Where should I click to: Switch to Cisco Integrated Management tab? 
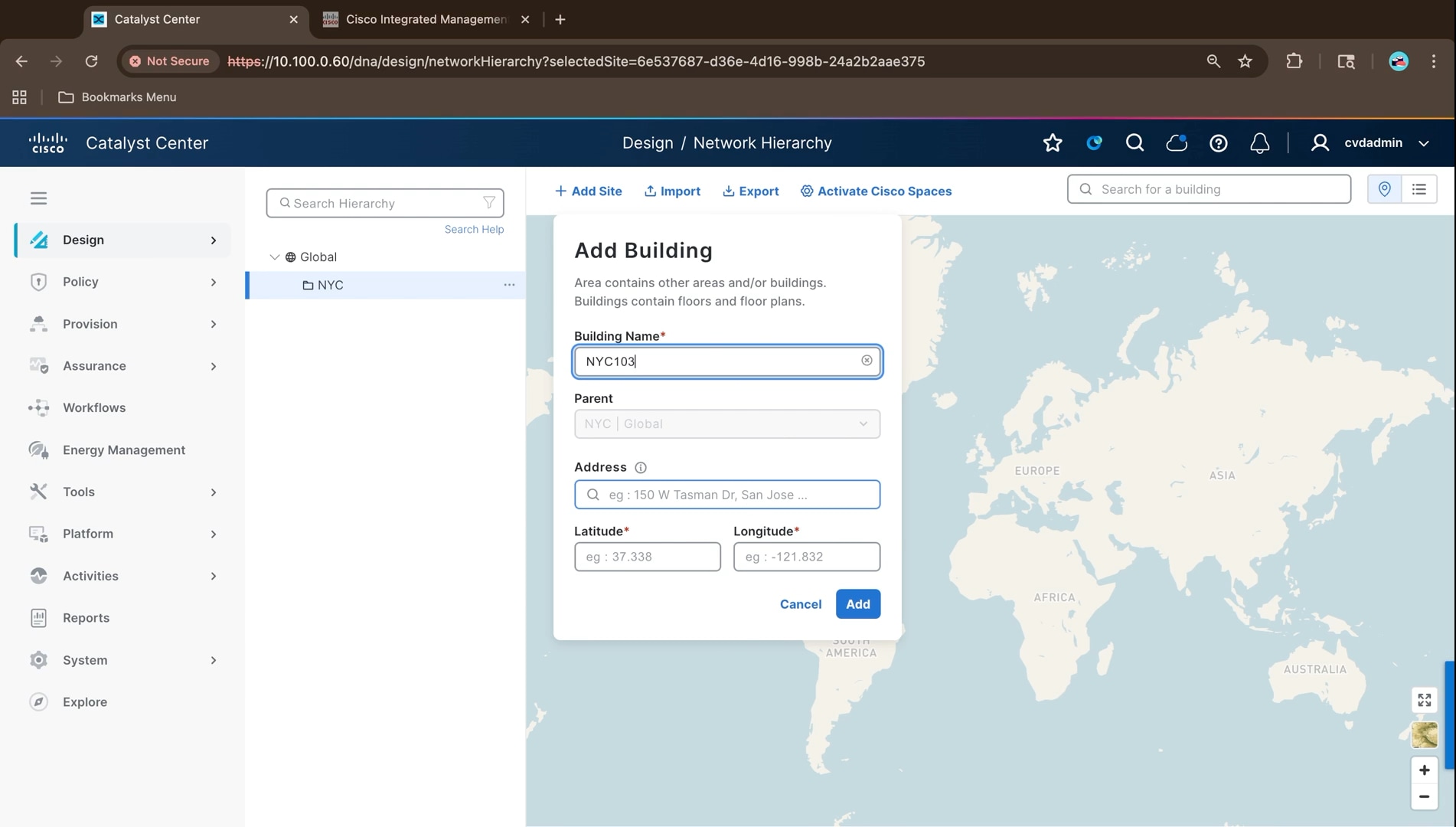pyautogui.click(x=425, y=19)
